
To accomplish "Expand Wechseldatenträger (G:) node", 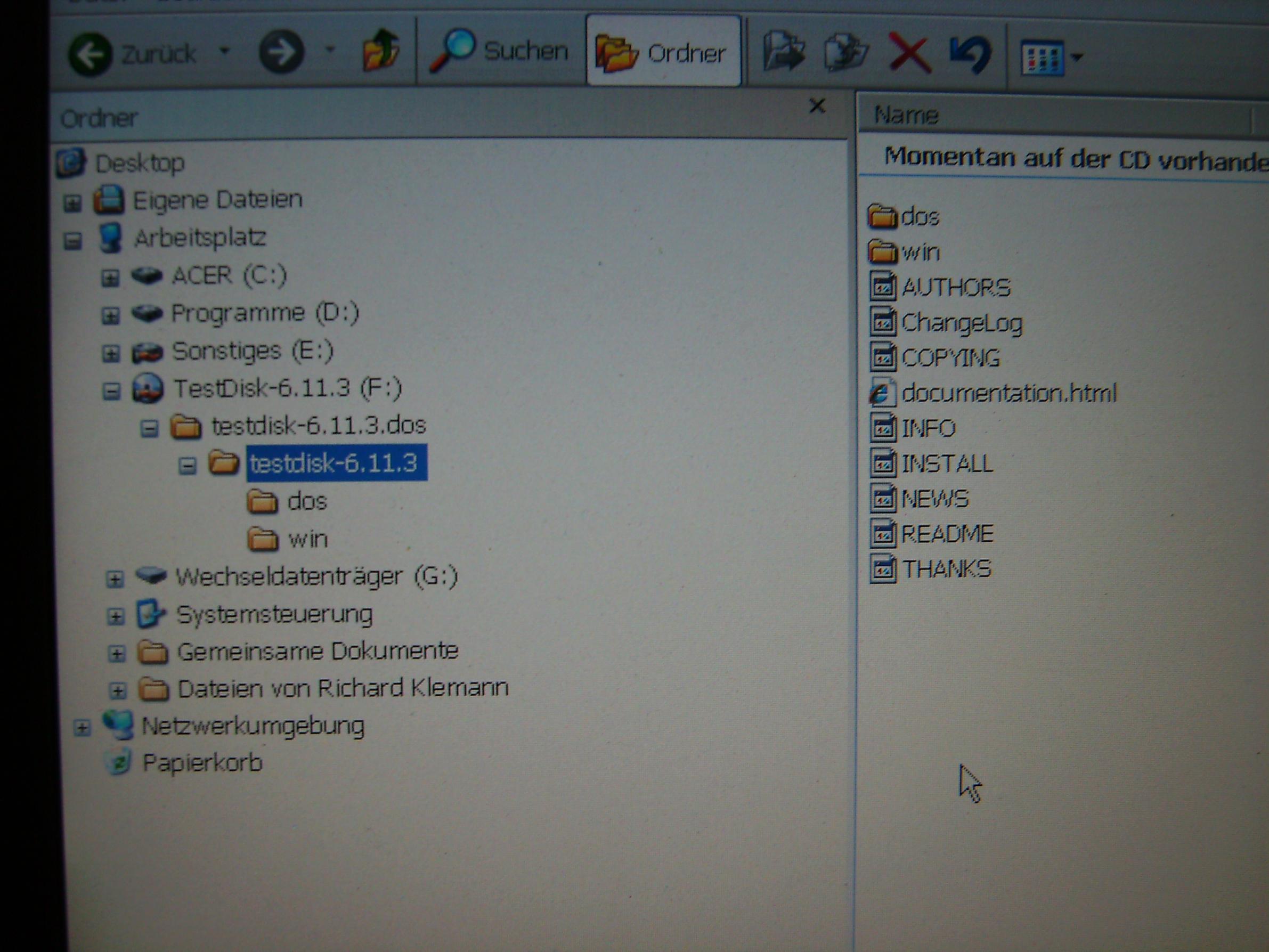I will (x=115, y=579).
